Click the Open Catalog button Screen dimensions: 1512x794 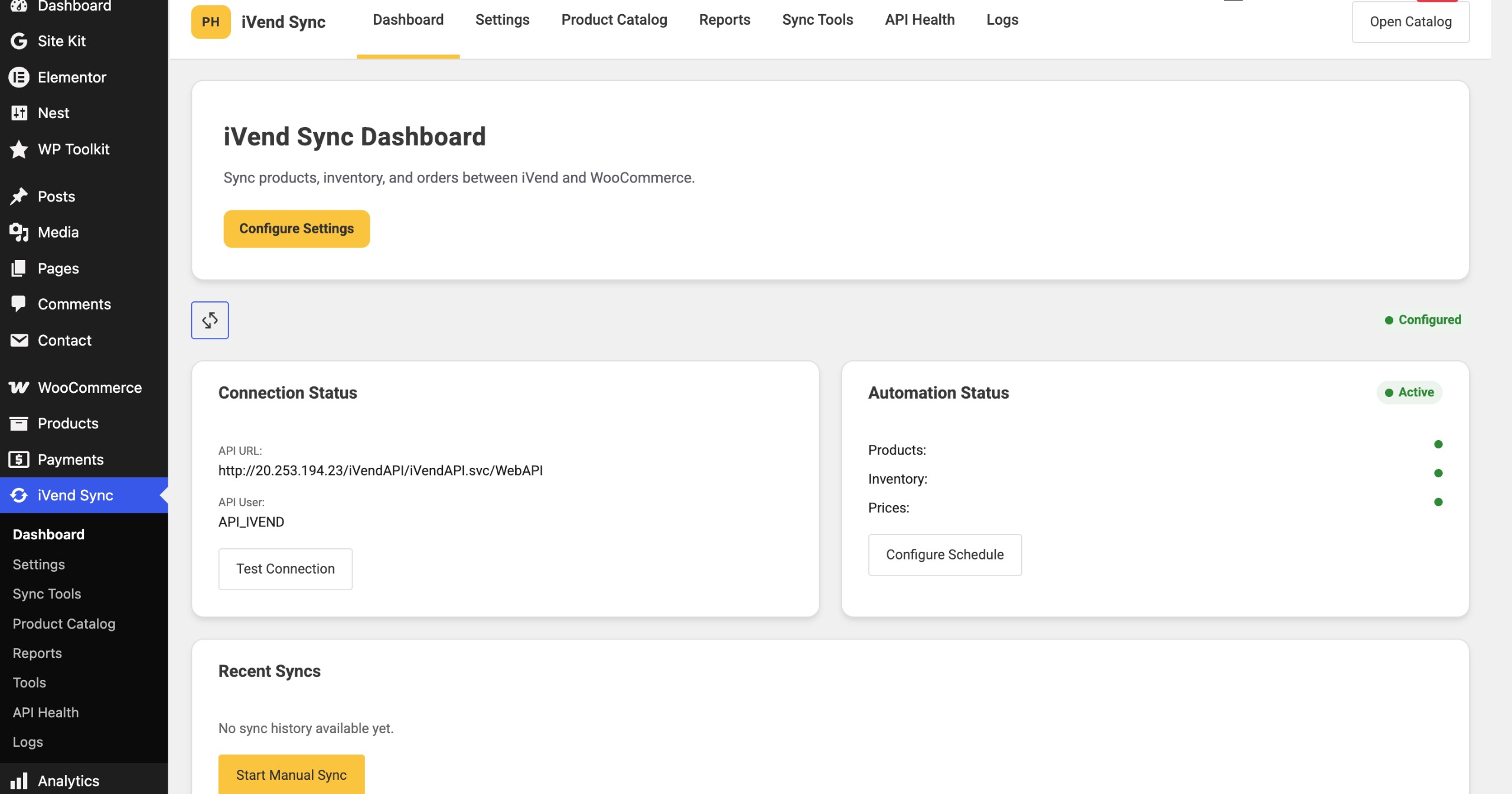coord(1410,22)
